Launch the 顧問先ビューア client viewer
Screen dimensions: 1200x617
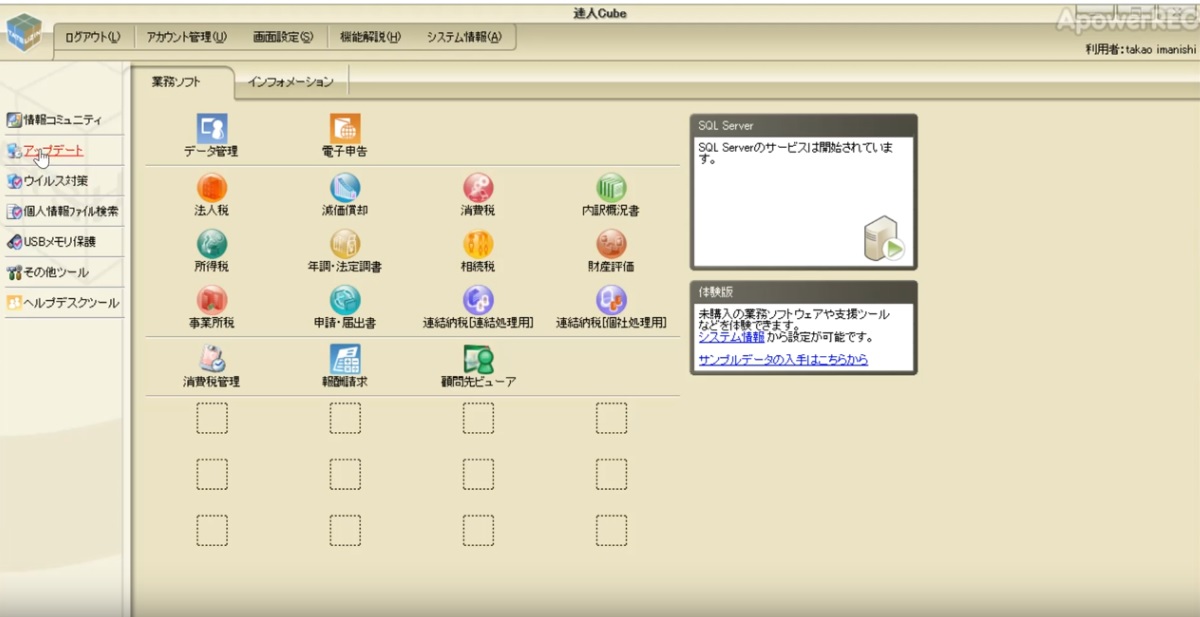(x=478, y=366)
